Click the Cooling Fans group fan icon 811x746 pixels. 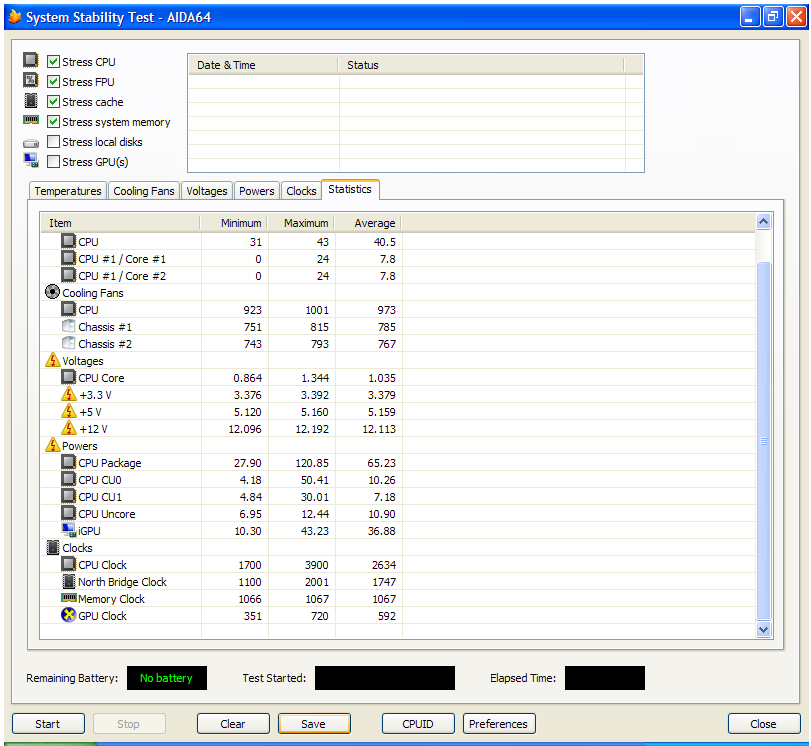click(52, 292)
